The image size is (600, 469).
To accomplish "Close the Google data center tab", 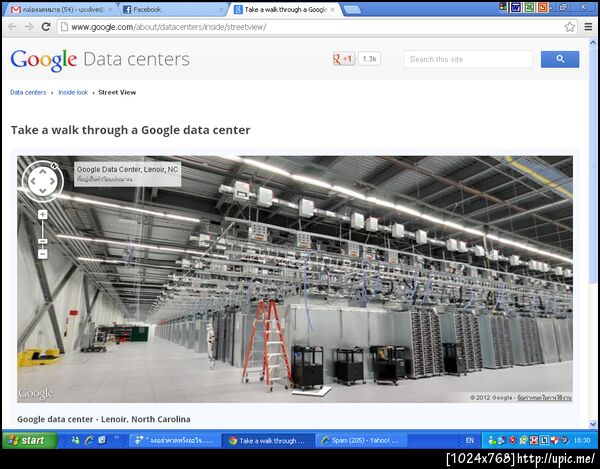I will (333, 10).
